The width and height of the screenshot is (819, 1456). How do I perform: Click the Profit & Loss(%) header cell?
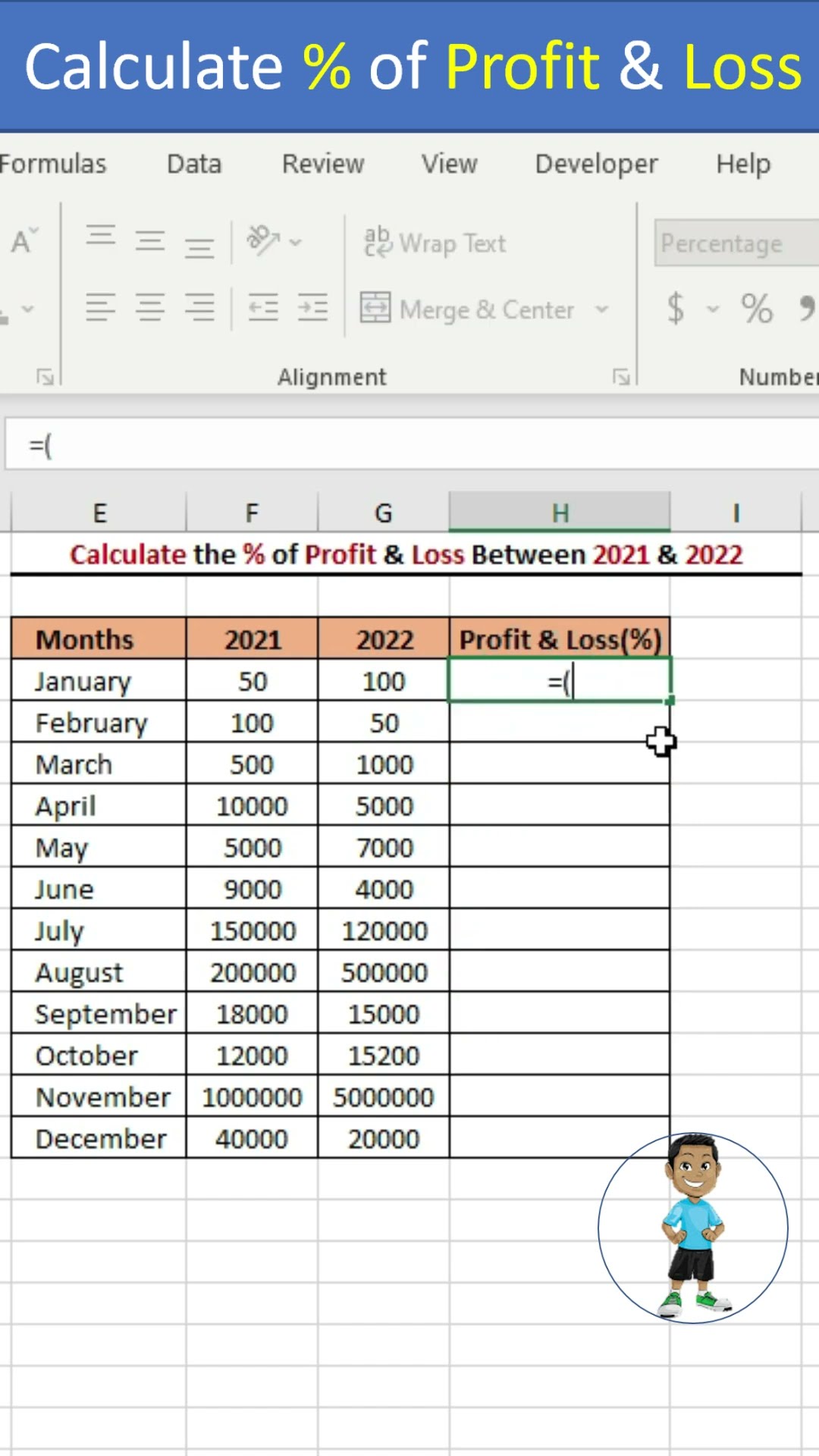click(x=560, y=639)
